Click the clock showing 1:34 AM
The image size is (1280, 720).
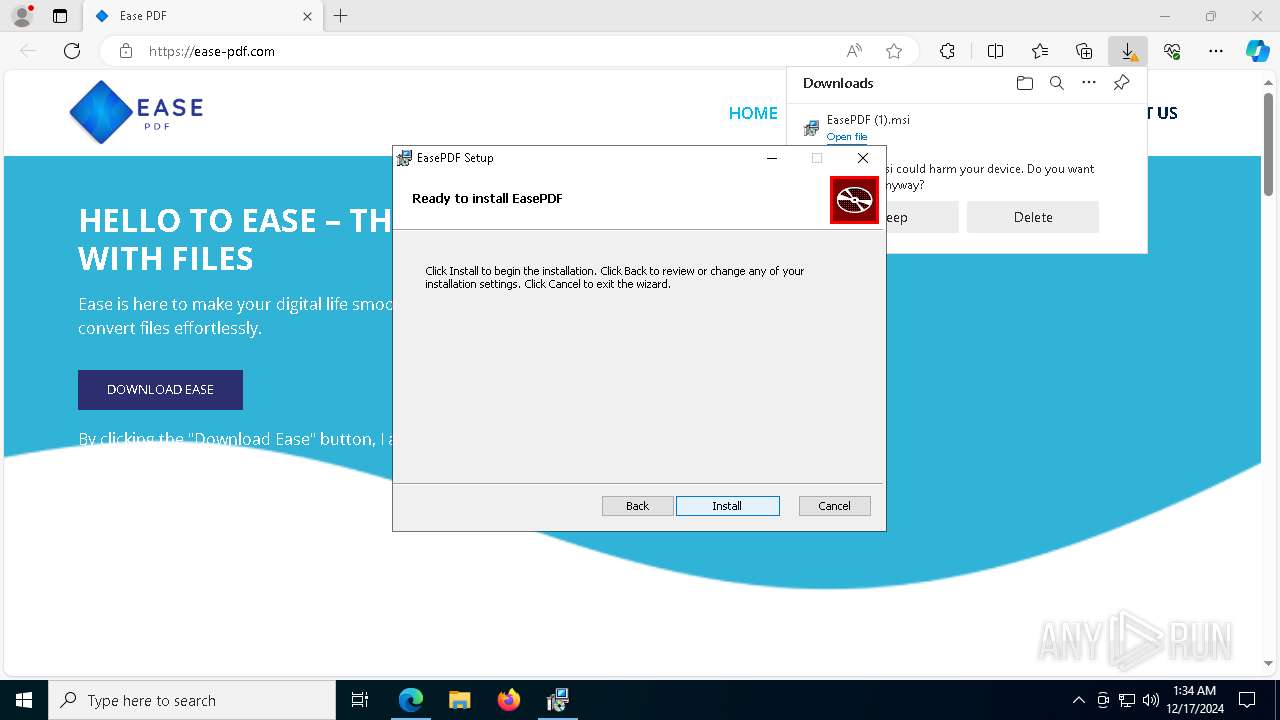1194,700
